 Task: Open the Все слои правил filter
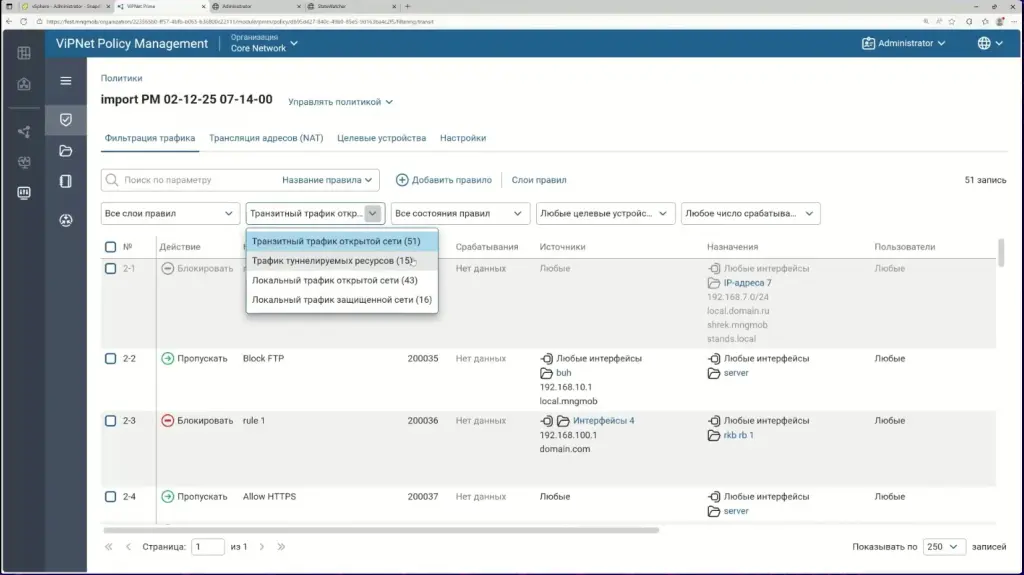169,214
